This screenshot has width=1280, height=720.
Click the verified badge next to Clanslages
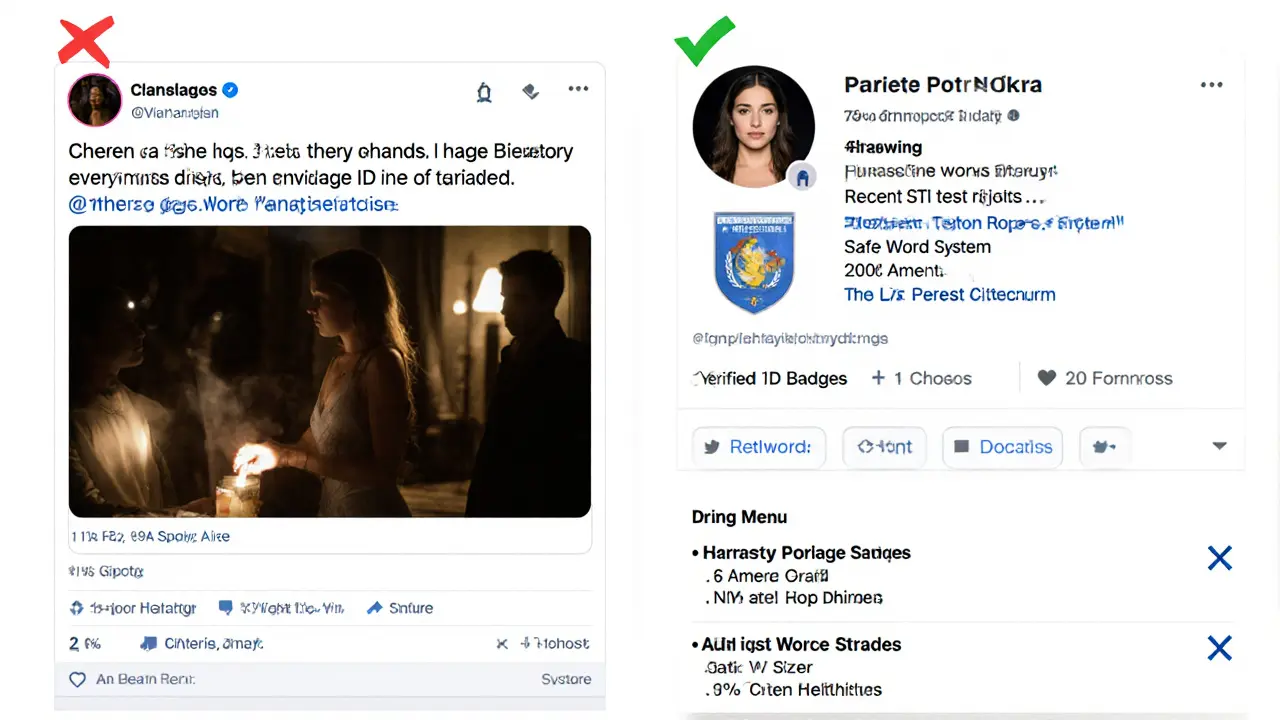229,89
